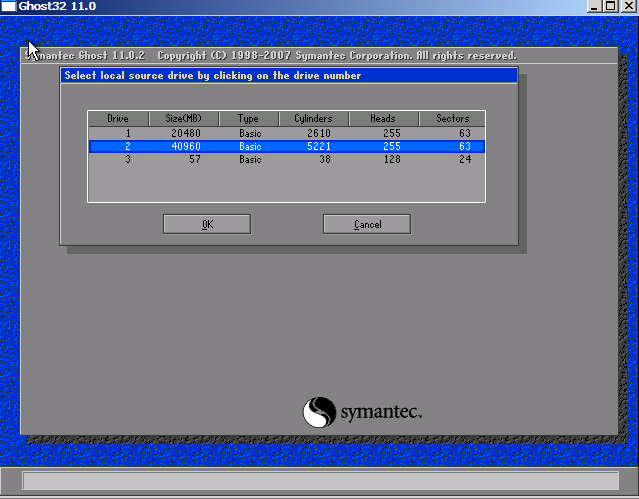Click Basic type in drive 1 row
639x499 pixels.
(x=250, y=133)
